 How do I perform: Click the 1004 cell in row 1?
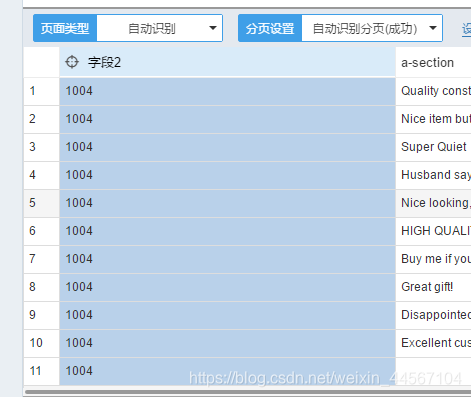[x=227, y=91]
